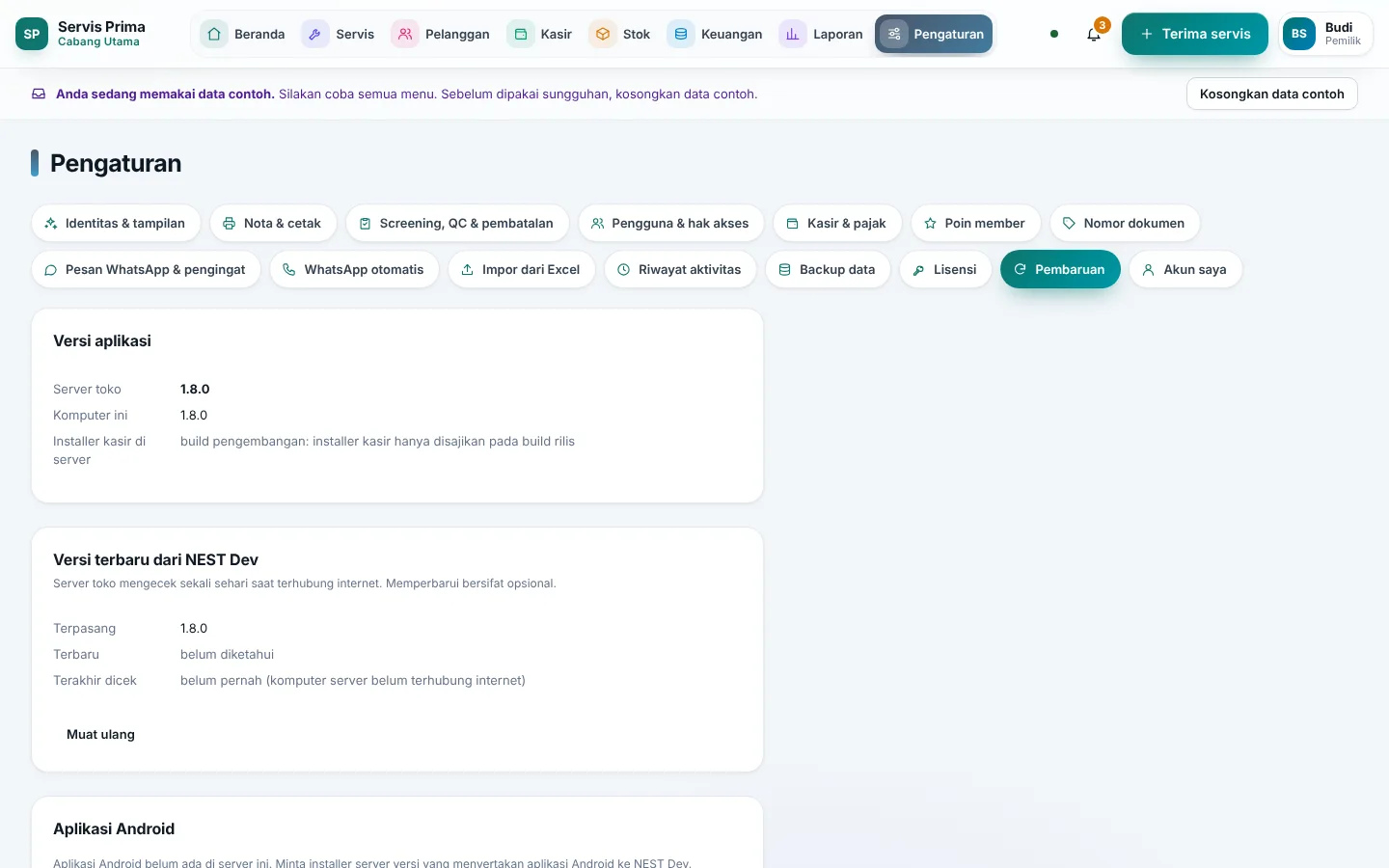
Task: Open Screening, QC & pembatalan tab
Action: click(457, 223)
